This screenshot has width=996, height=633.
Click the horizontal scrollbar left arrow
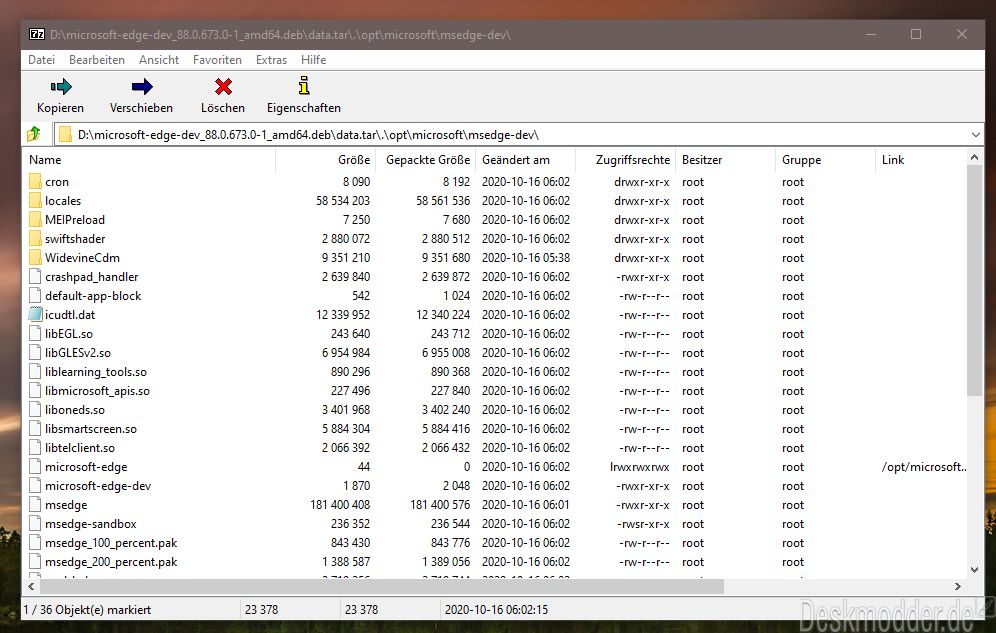31,586
